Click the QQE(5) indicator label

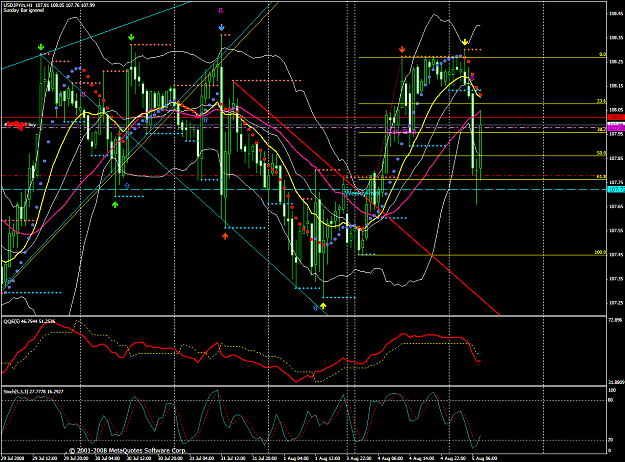[x=29, y=321]
